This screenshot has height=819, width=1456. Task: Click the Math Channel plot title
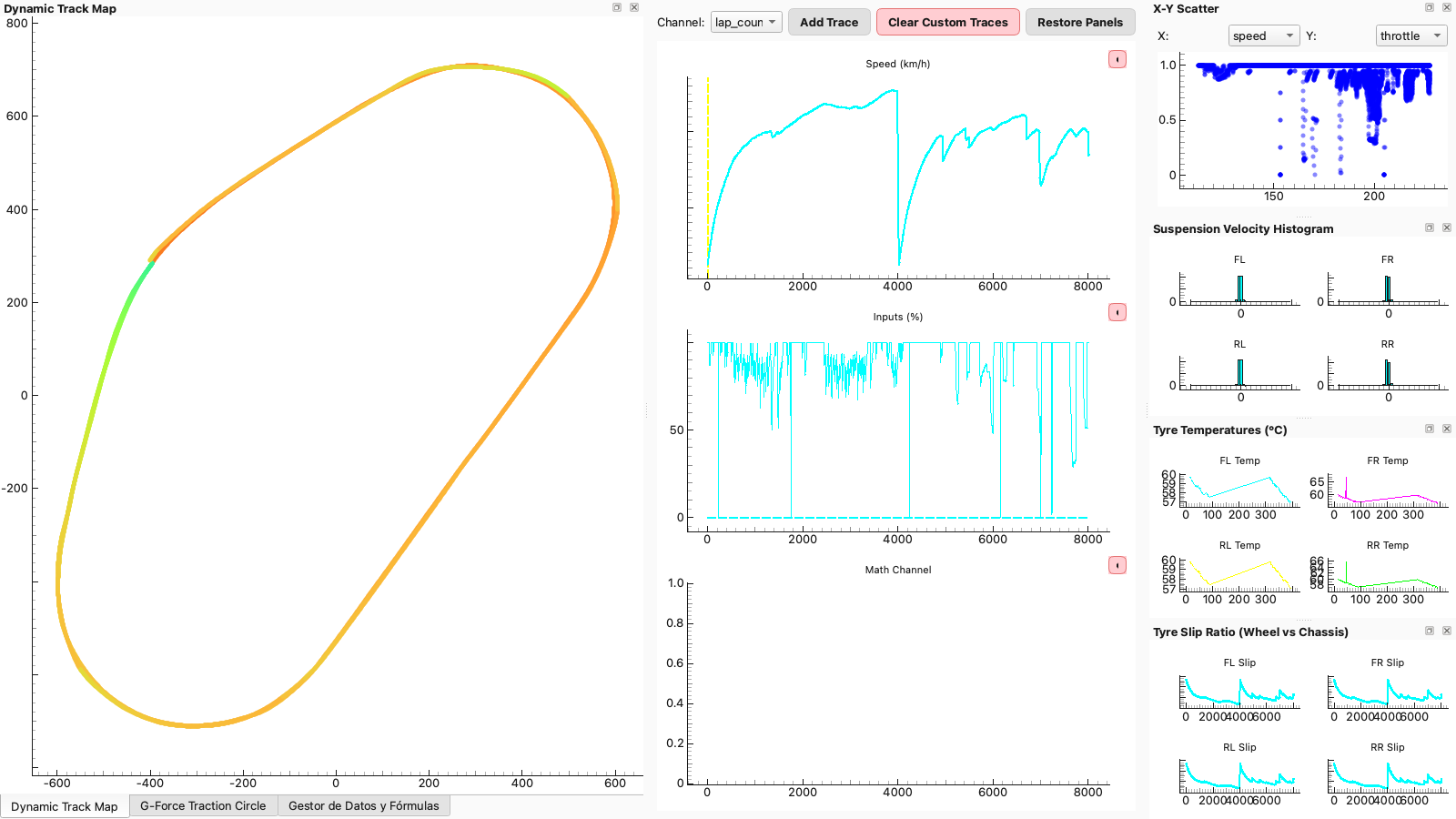pos(898,570)
